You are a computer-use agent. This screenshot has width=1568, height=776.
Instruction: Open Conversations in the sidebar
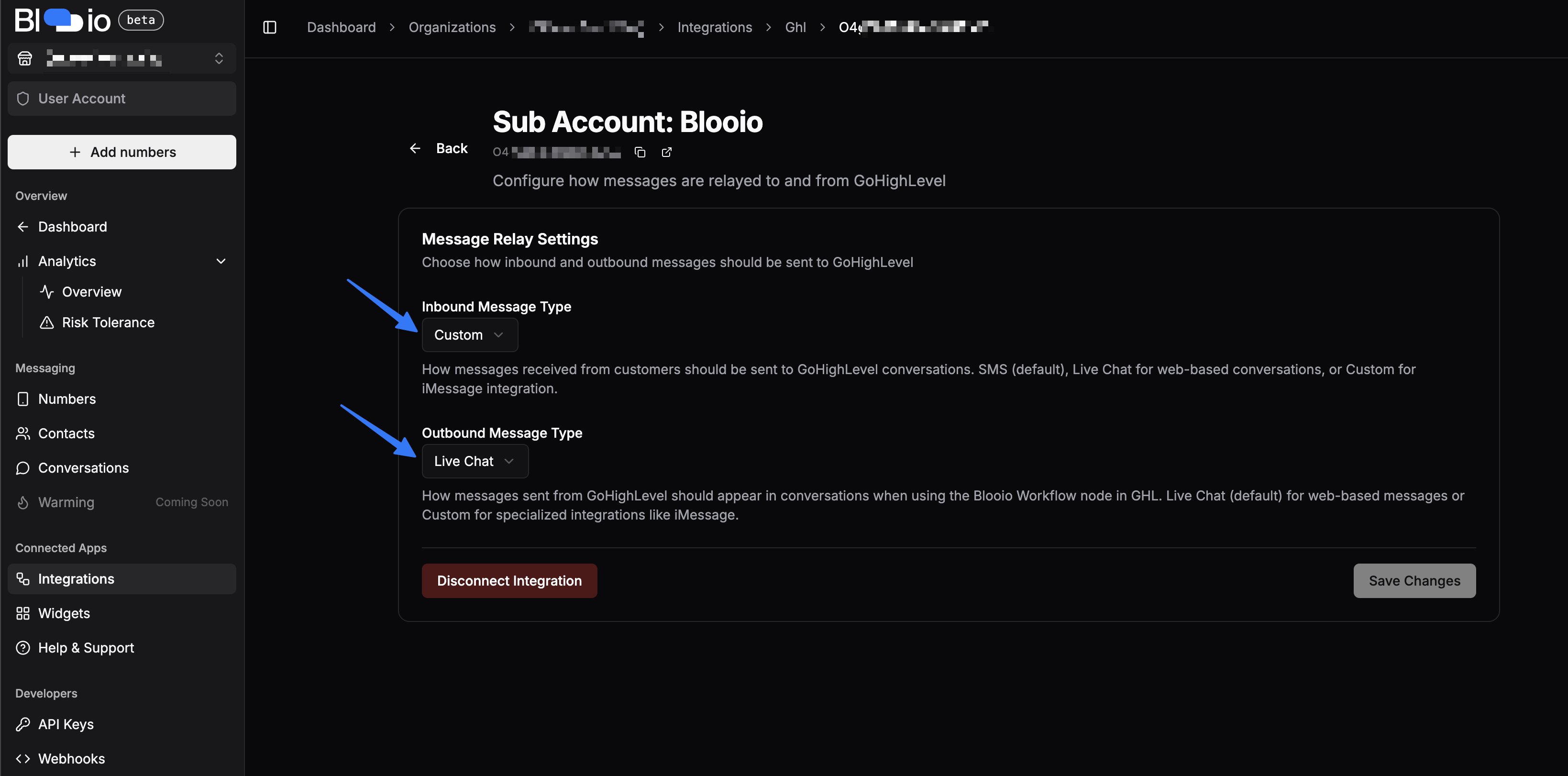click(122, 467)
